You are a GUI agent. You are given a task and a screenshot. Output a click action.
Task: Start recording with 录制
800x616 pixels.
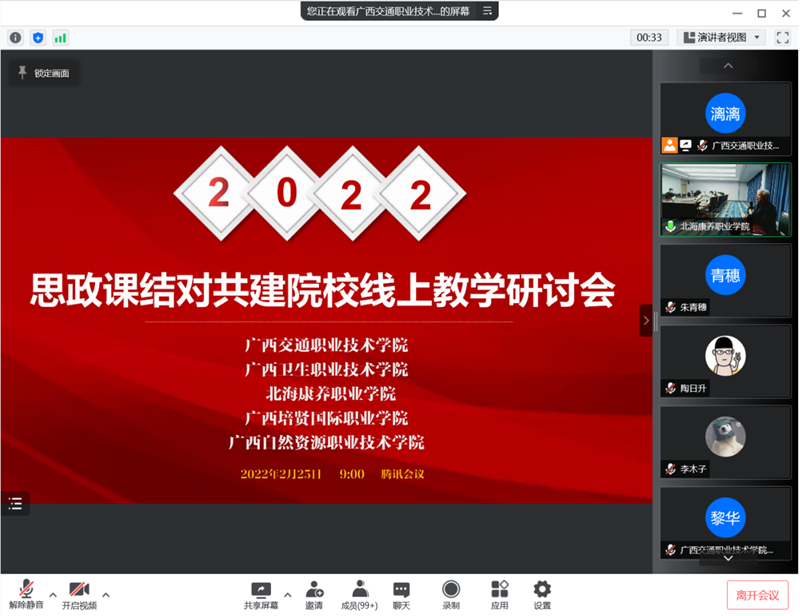coord(451,595)
